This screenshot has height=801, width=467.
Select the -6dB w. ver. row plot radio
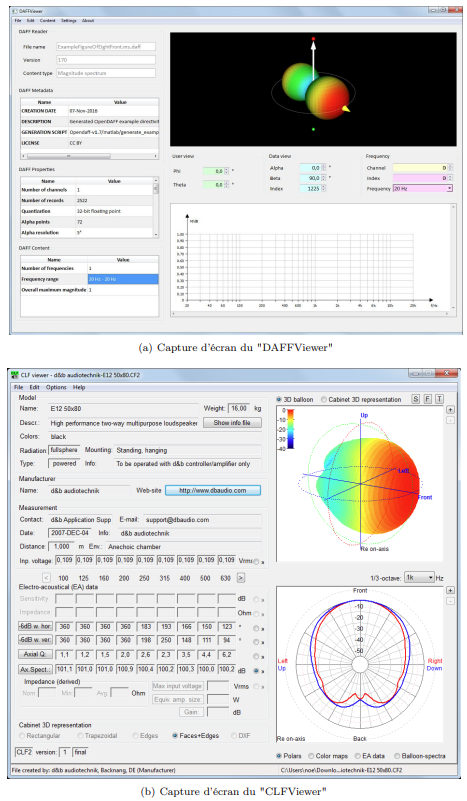(256, 642)
